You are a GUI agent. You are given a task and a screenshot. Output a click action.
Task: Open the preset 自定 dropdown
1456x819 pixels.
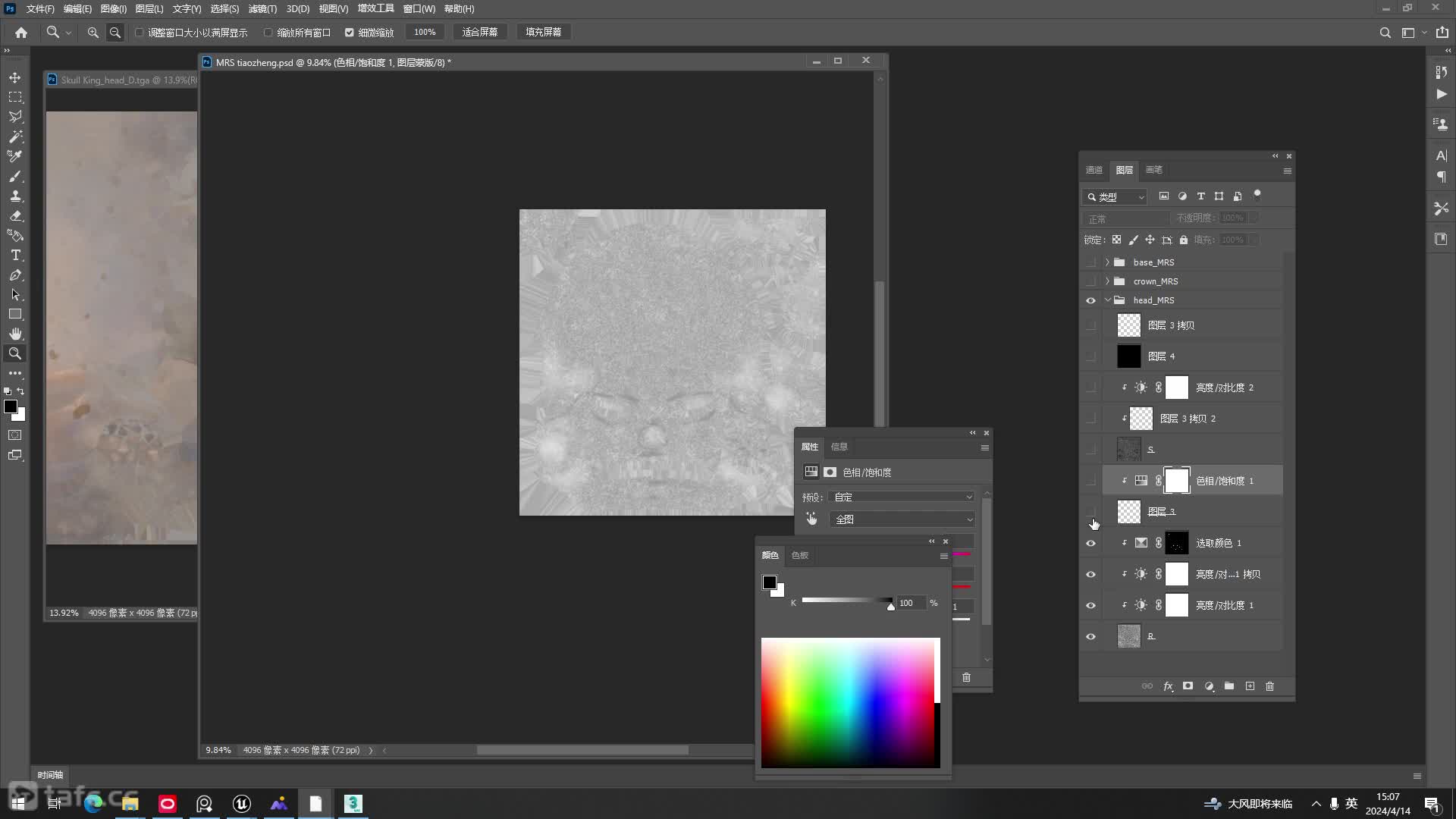click(x=902, y=497)
